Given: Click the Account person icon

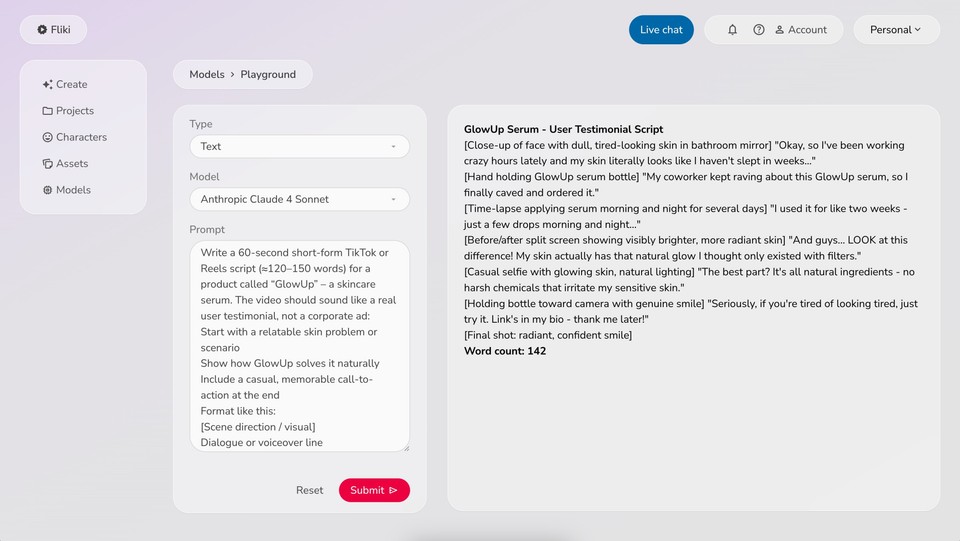Looking at the screenshot, I should click(x=780, y=30).
